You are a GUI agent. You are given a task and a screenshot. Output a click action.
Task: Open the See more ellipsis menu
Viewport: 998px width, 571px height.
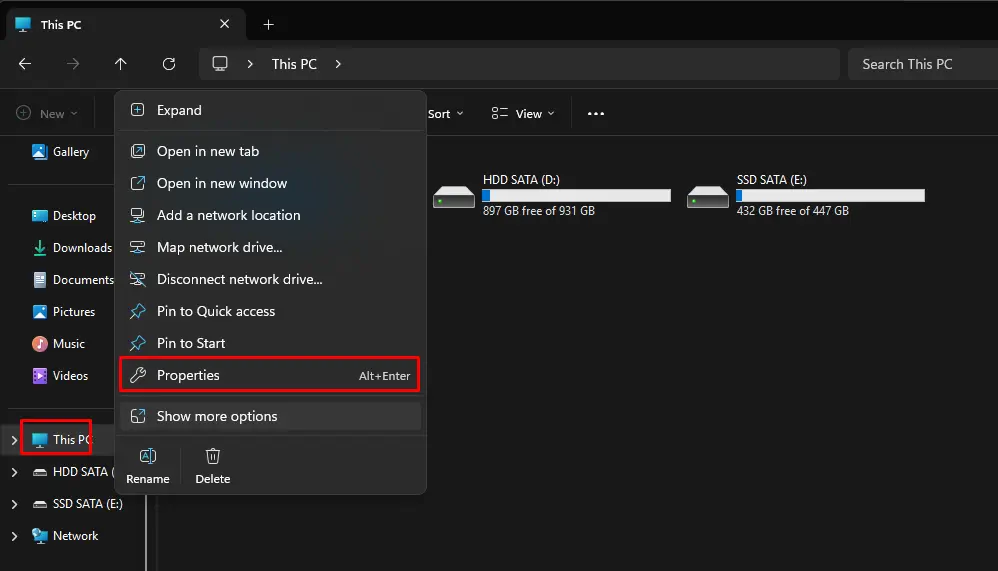[x=596, y=114]
